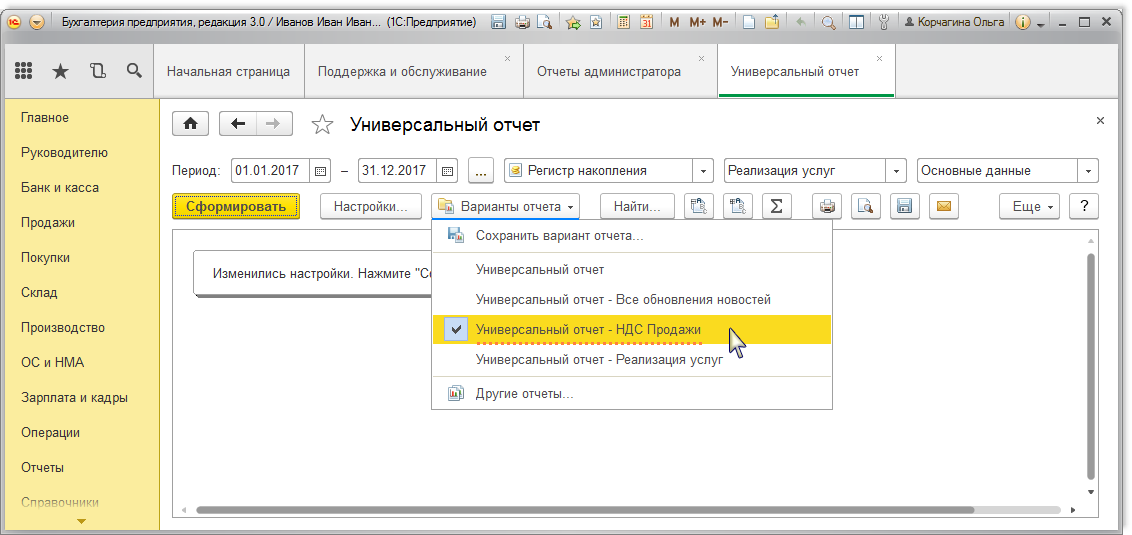Click the M+ memory add button

(x=697, y=22)
